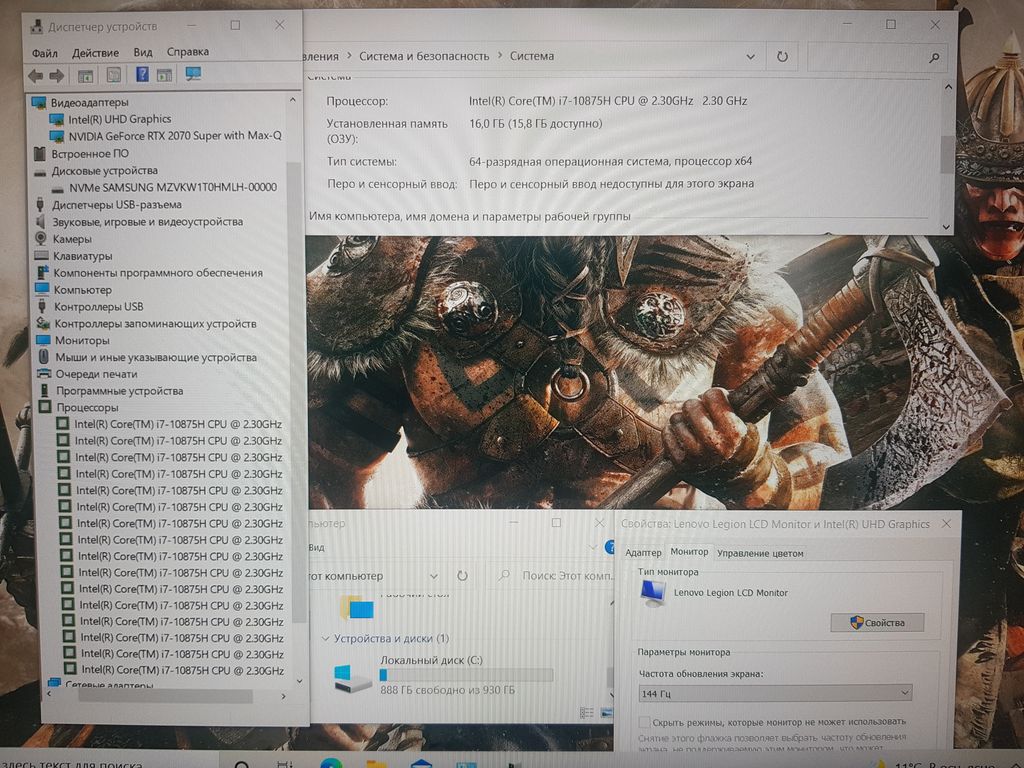1024x768 pixels.
Task: Open address history dropdown in System window
Action: click(757, 57)
